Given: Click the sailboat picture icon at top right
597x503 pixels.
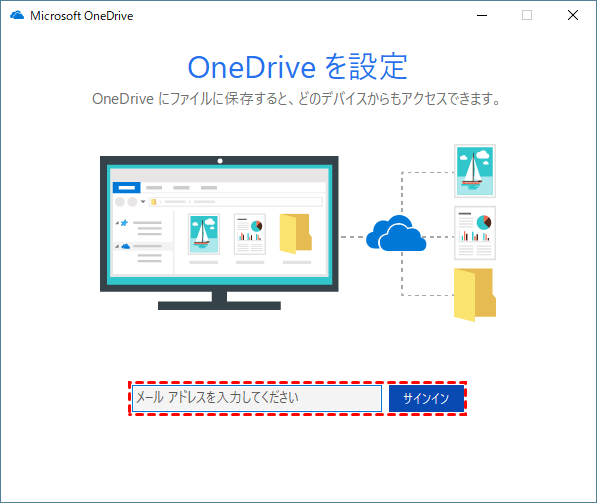Looking at the screenshot, I should 475,171.
